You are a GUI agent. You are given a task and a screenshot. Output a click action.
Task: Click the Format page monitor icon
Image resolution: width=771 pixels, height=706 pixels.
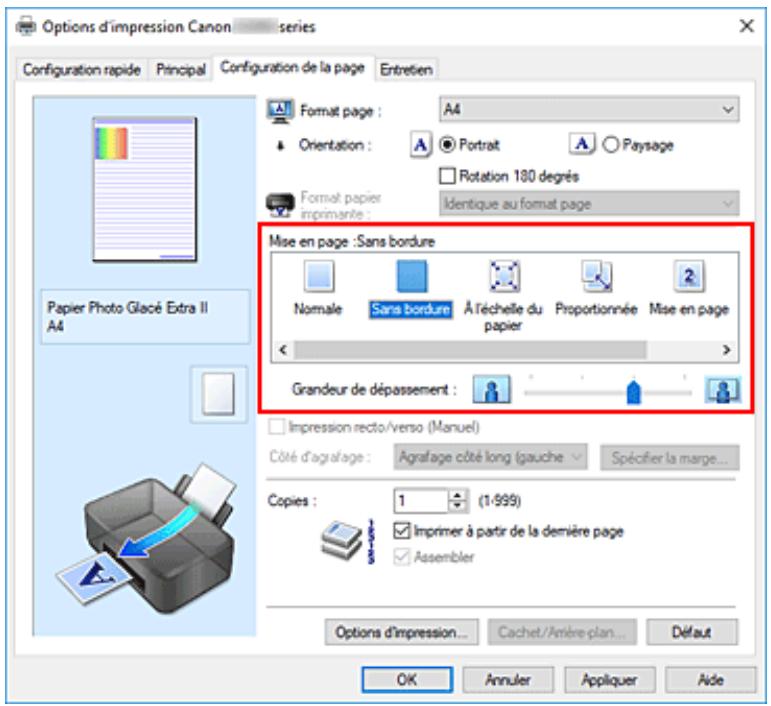(280, 111)
